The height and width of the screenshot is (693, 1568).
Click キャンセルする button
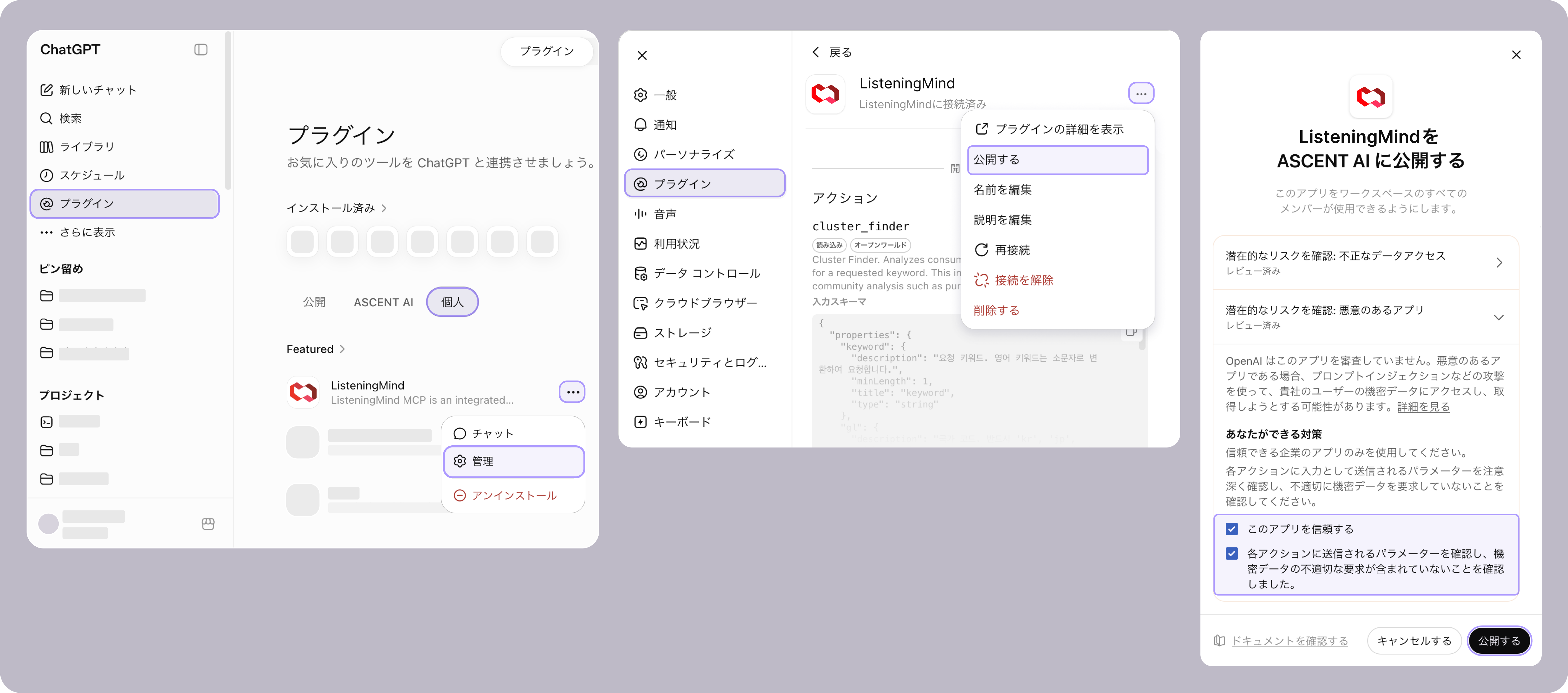tap(1414, 641)
